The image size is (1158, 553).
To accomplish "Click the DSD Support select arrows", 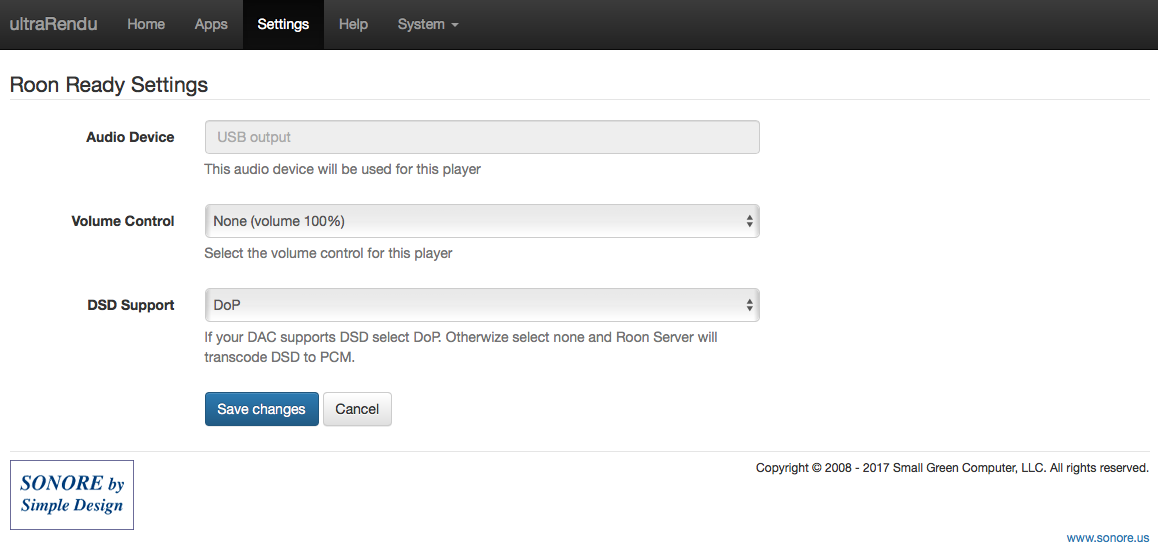I will point(749,304).
